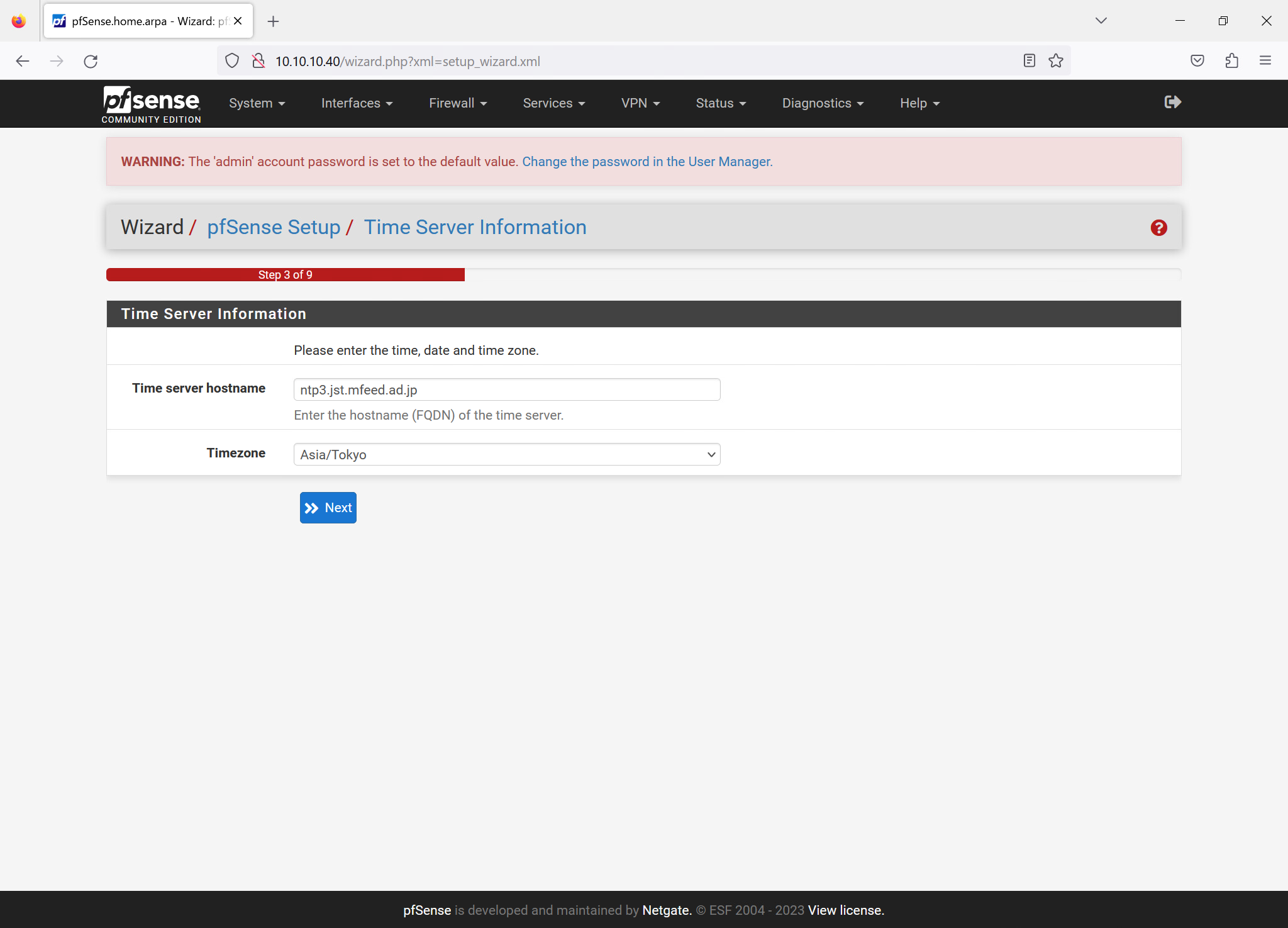
Task: Open the Firewall menu
Action: 457,103
